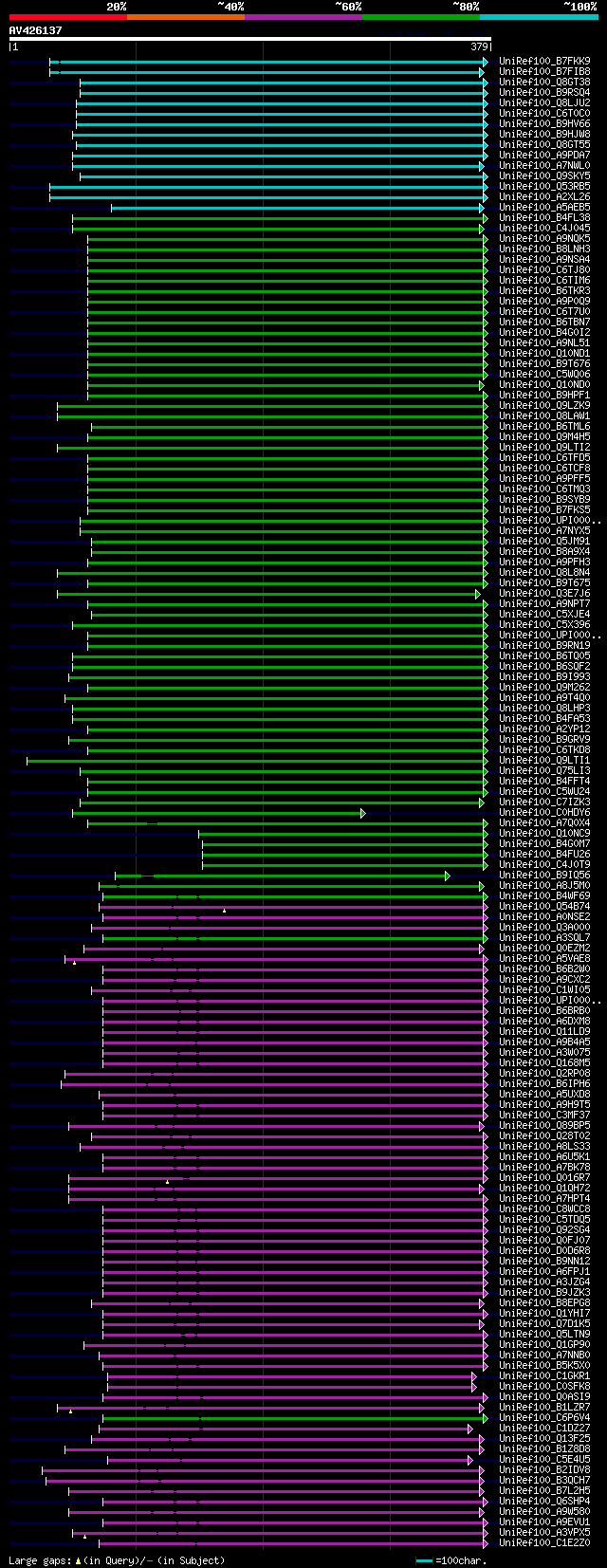Select the UniRef100_Q2RP08 label
Screen dimensions: 607x1568
(x=544, y=1074)
